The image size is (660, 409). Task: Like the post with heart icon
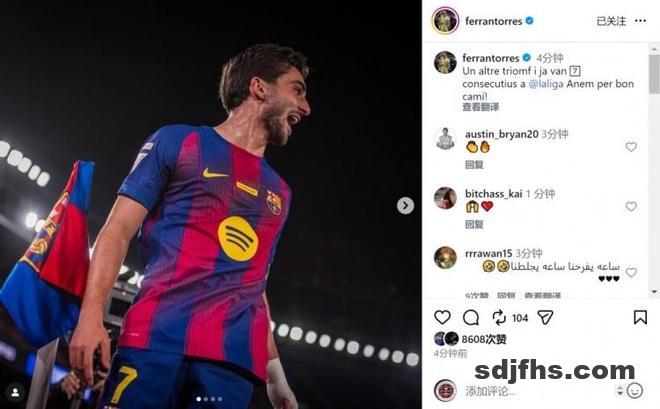point(442,317)
